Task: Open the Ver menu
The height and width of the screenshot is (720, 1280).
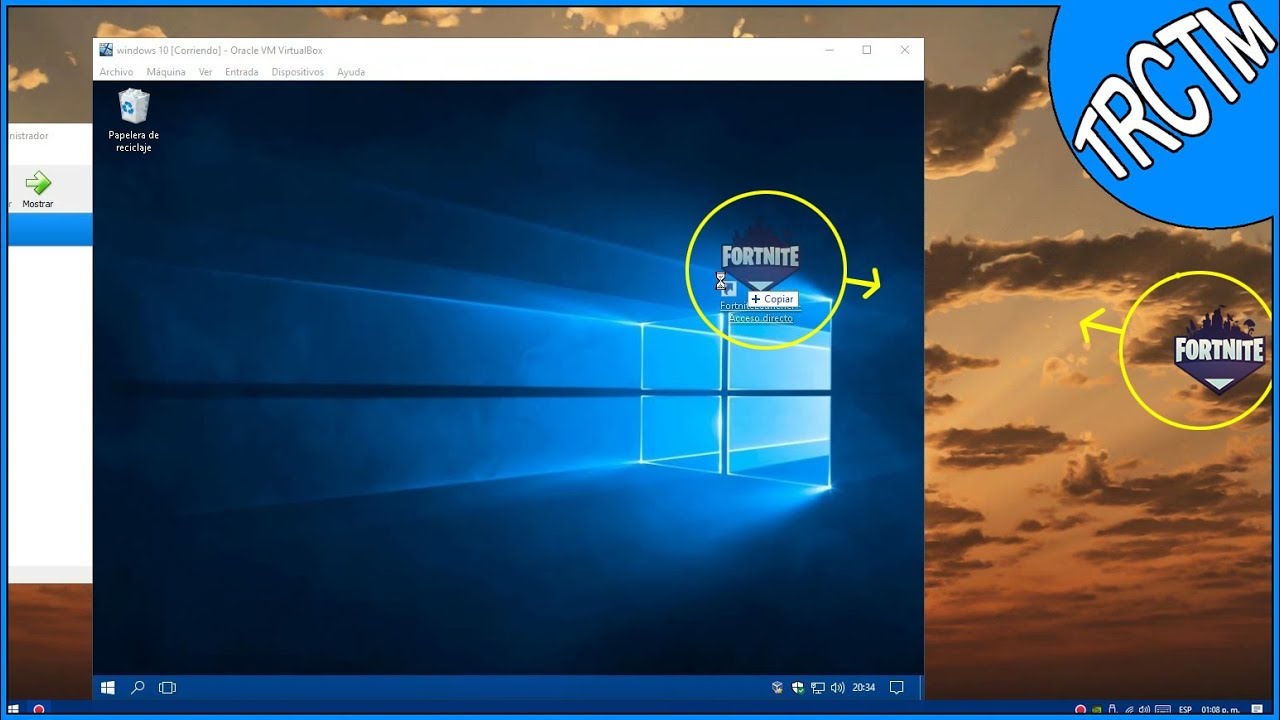Action: [x=205, y=72]
